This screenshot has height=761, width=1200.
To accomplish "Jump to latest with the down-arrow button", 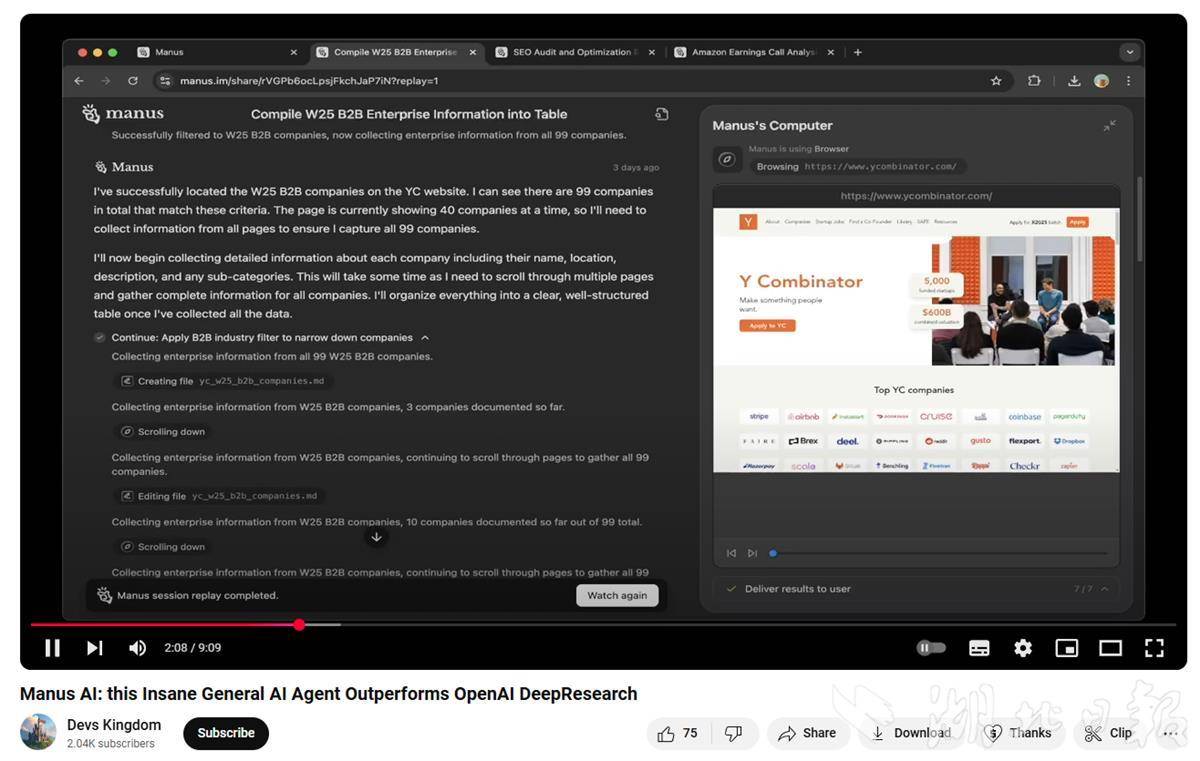I will (376, 537).
